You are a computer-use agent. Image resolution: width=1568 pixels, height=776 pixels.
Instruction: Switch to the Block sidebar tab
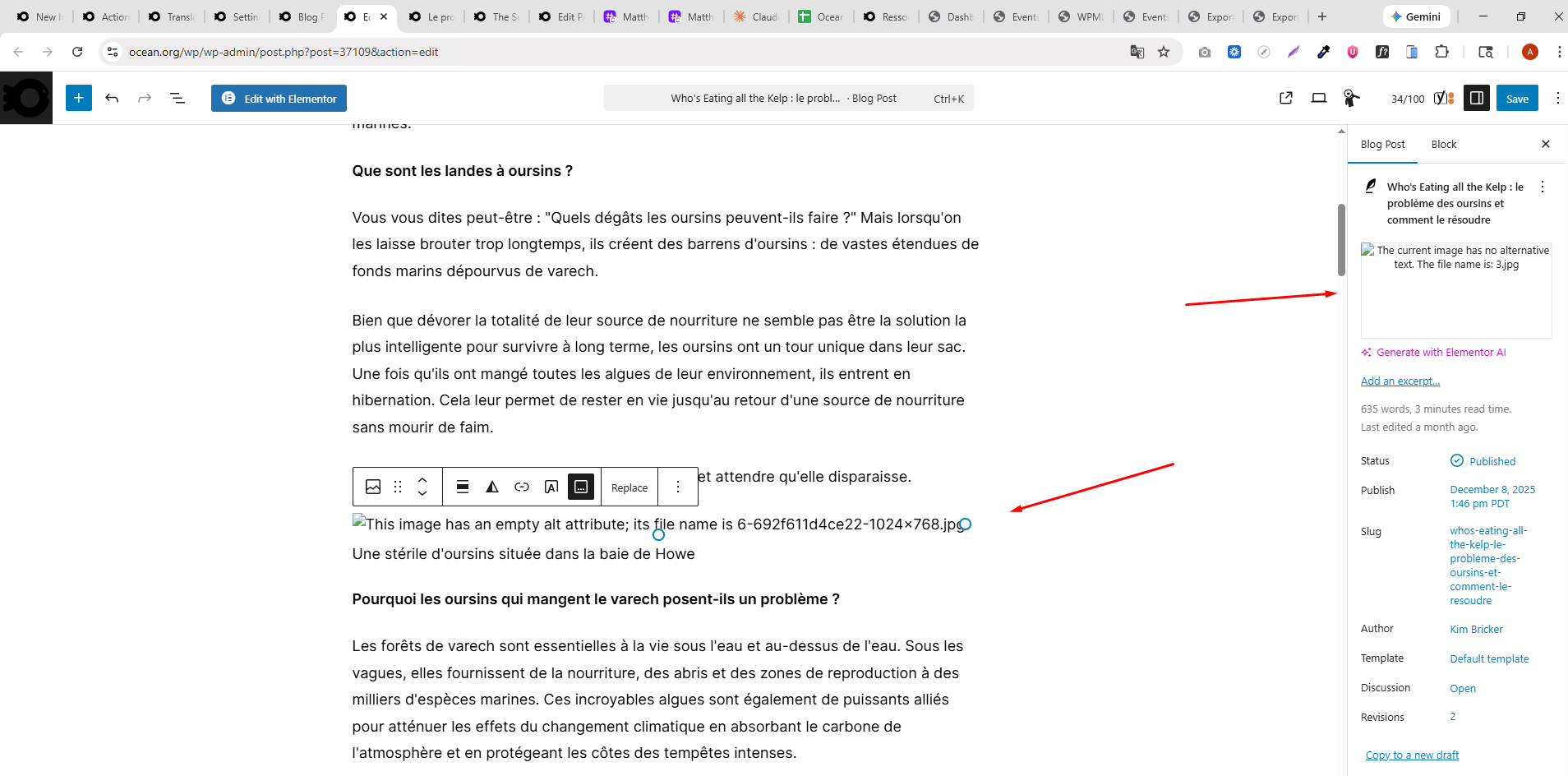coord(1444,145)
